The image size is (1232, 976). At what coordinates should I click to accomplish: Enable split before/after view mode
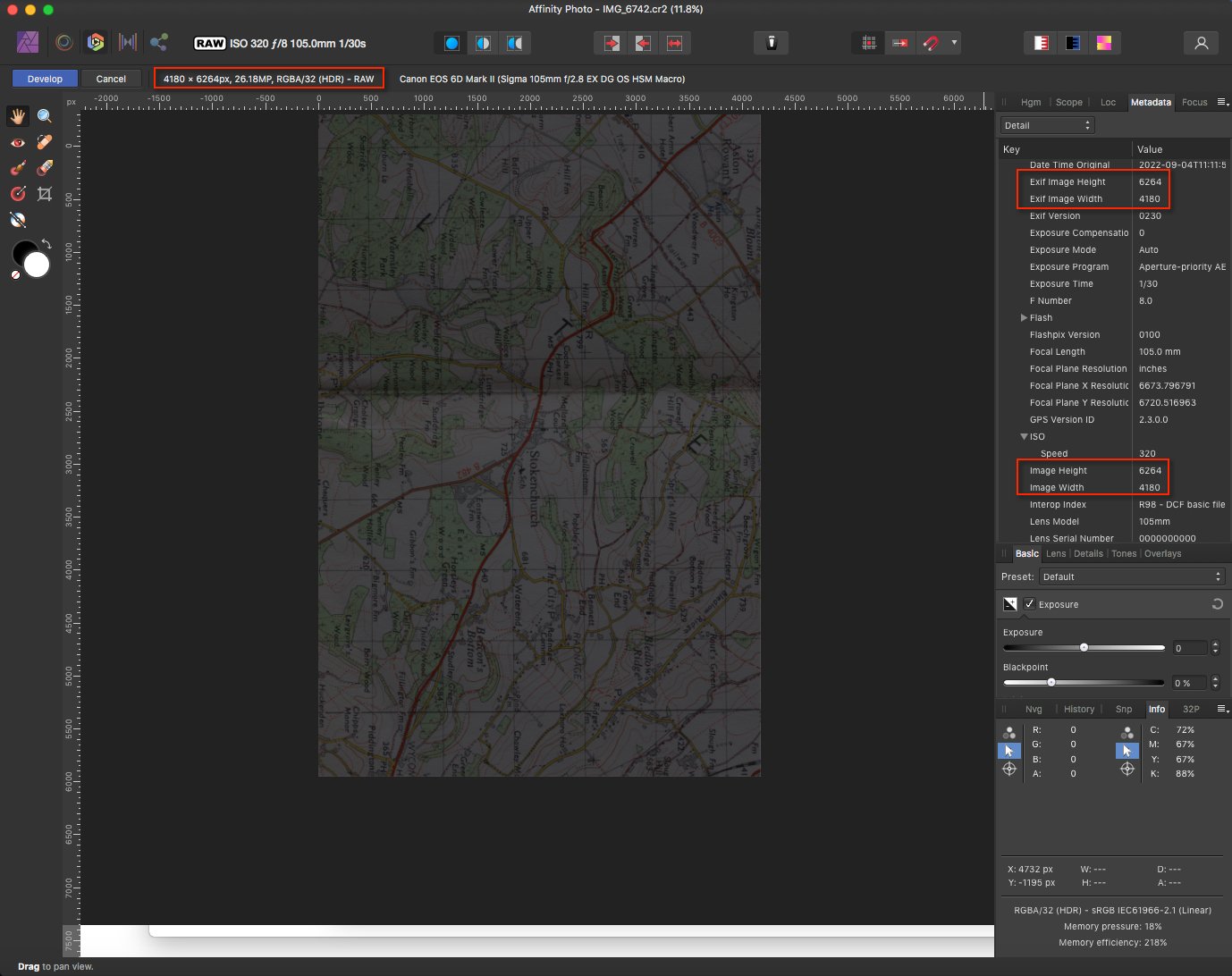(484, 43)
